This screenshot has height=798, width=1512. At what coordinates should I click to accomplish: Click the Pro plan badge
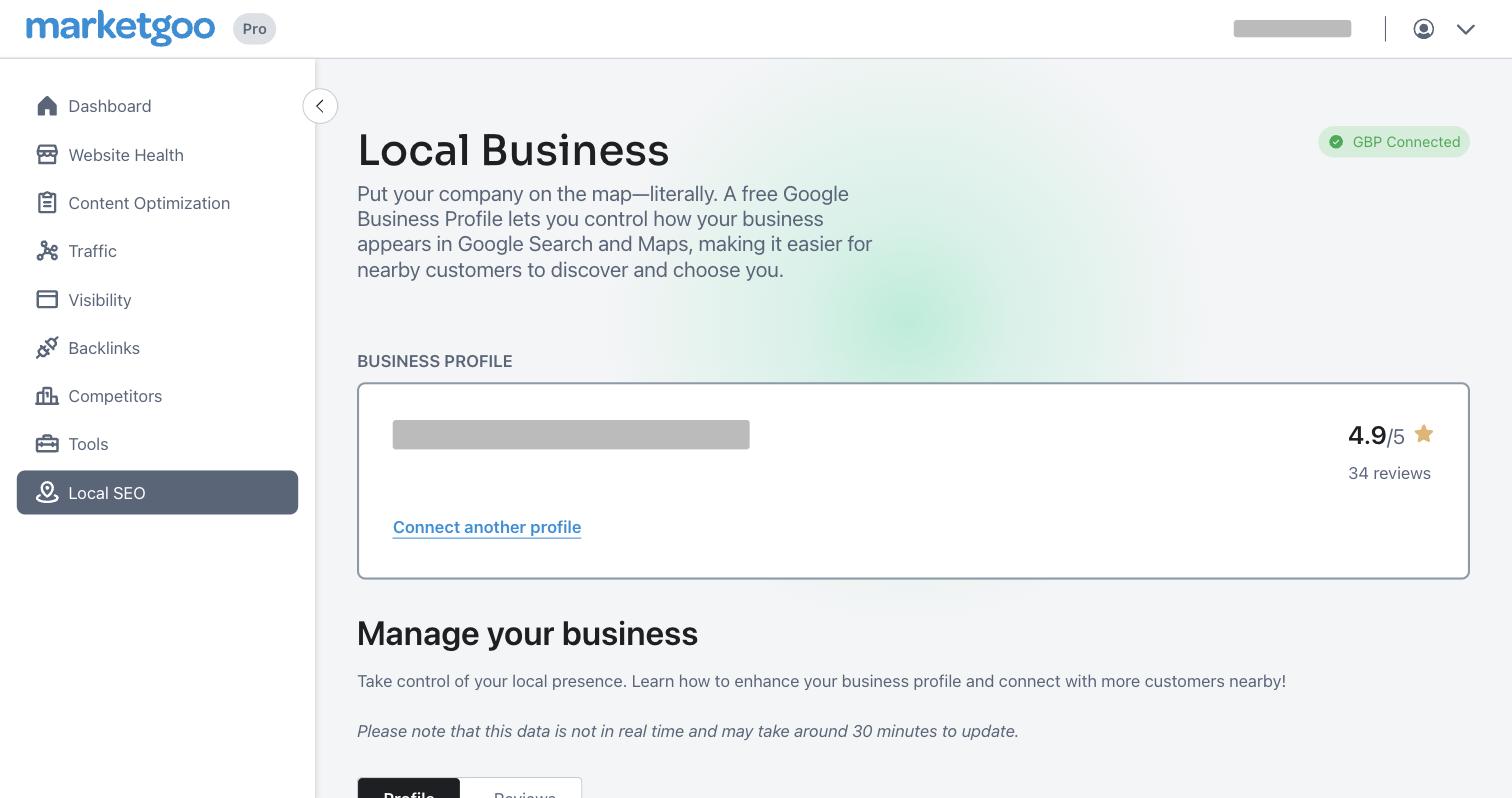pos(254,29)
